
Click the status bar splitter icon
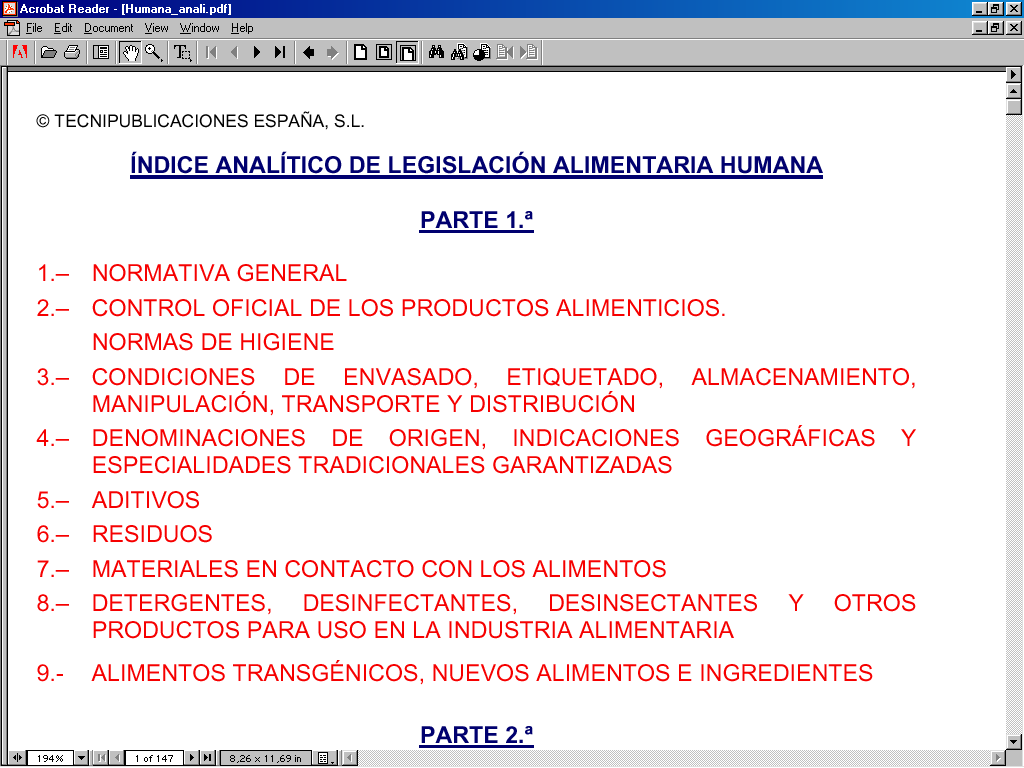point(17,758)
